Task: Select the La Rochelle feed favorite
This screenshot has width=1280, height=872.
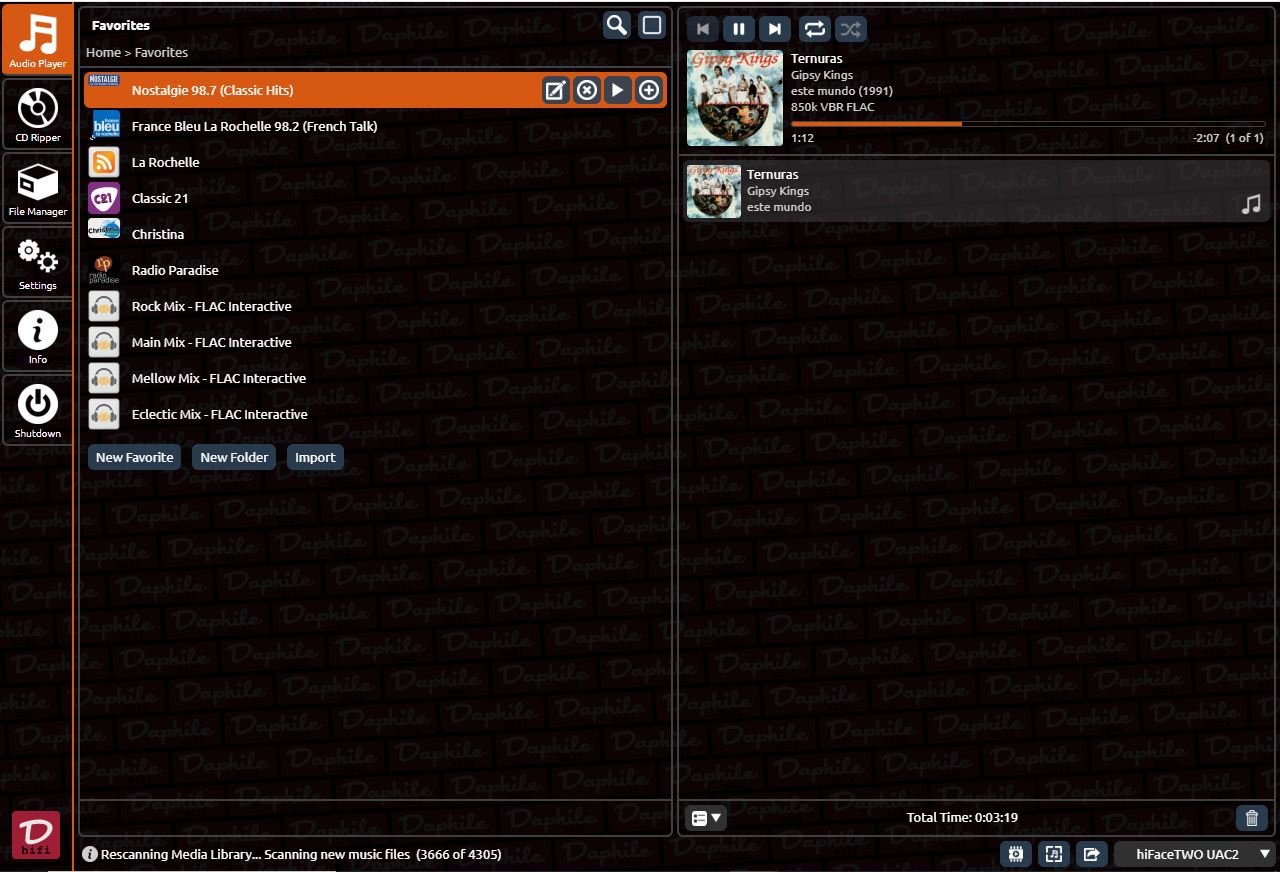Action: point(376,162)
